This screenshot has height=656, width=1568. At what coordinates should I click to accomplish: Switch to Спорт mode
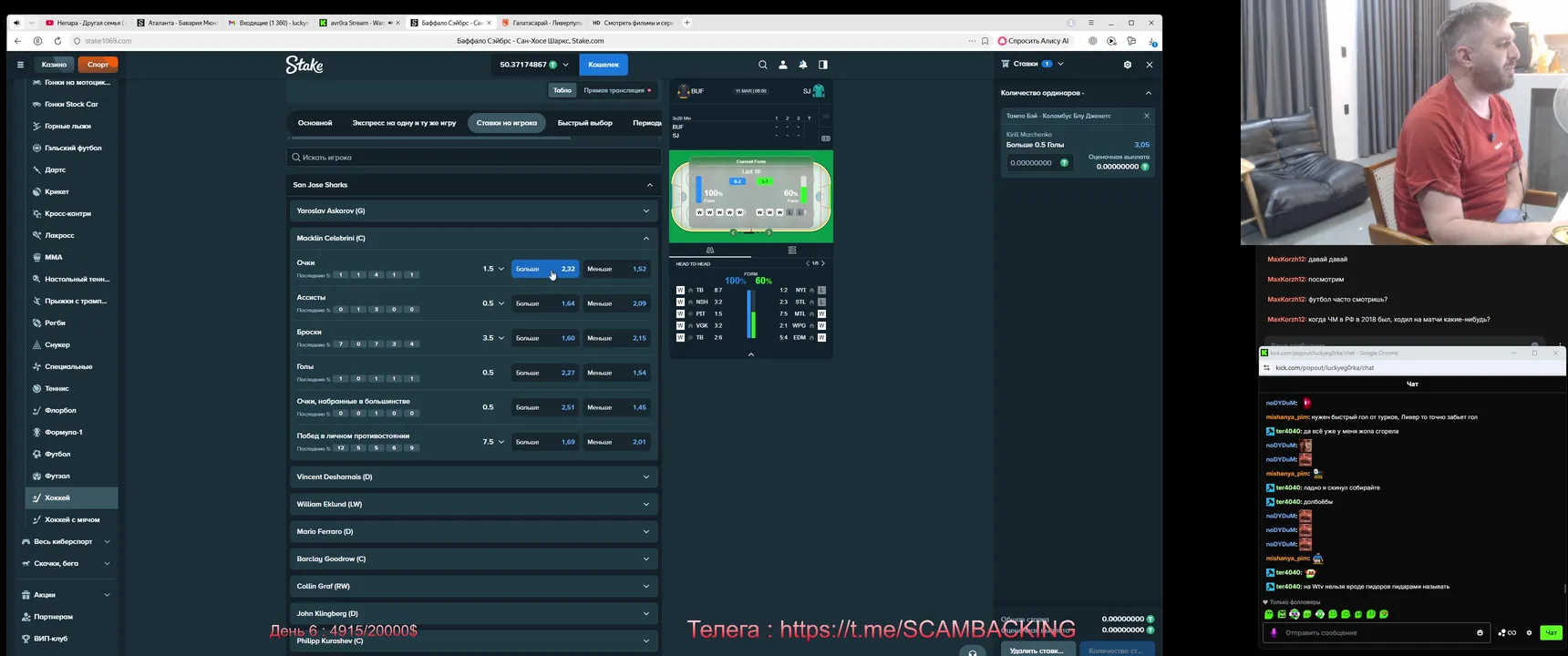click(98, 65)
